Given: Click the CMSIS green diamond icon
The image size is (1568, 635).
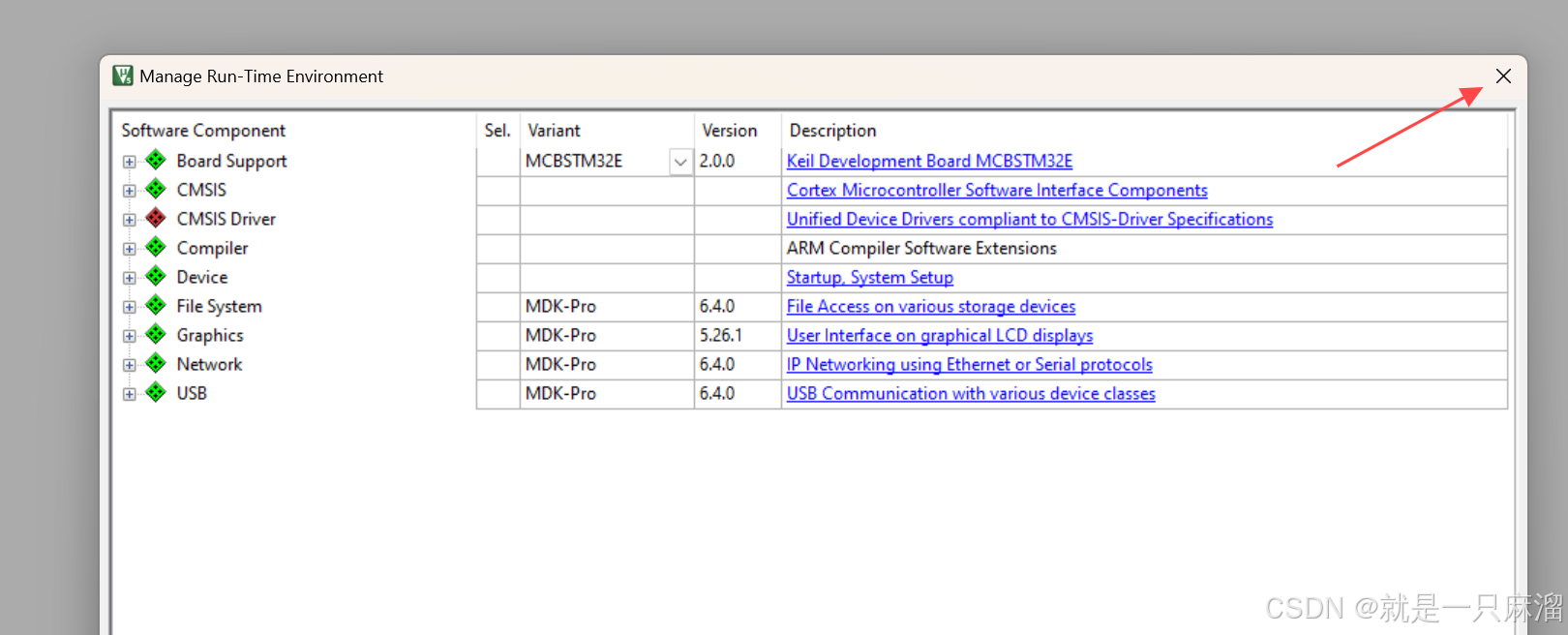Looking at the screenshot, I should 156,189.
